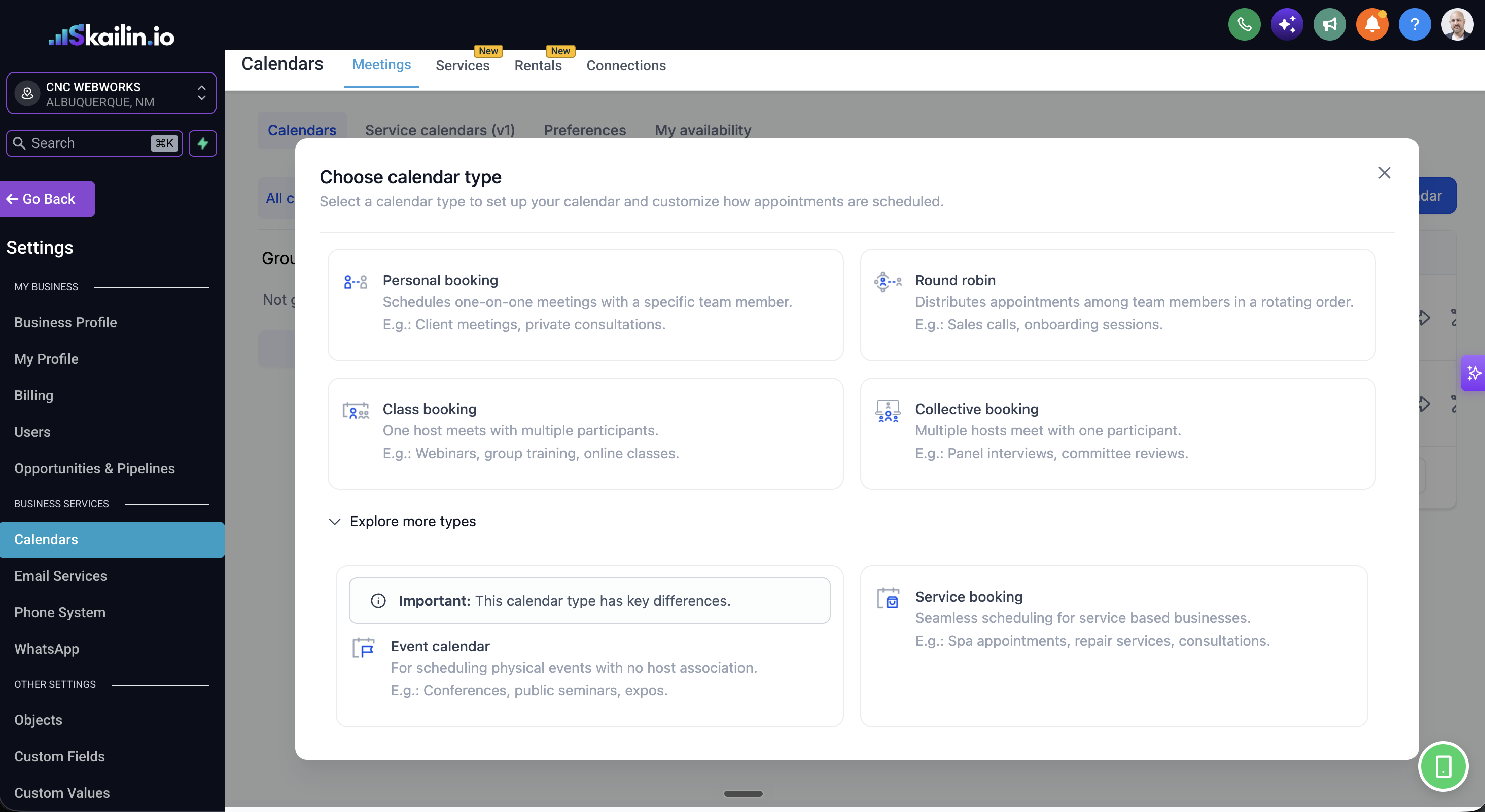The height and width of the screenshot is (812, 1485).
Task: Choose the Round robin calendar type
Action: point(1117,305)
